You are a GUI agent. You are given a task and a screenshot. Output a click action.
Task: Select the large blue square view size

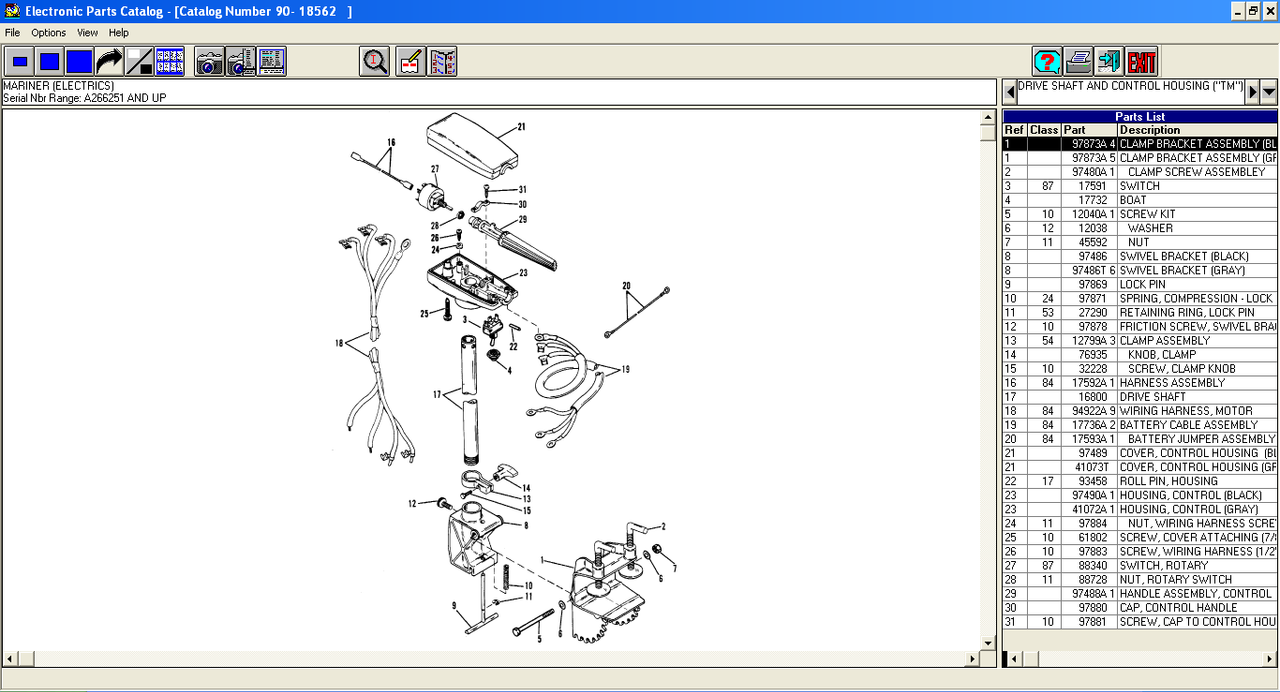pyautogui.click(x=79, y=61)
